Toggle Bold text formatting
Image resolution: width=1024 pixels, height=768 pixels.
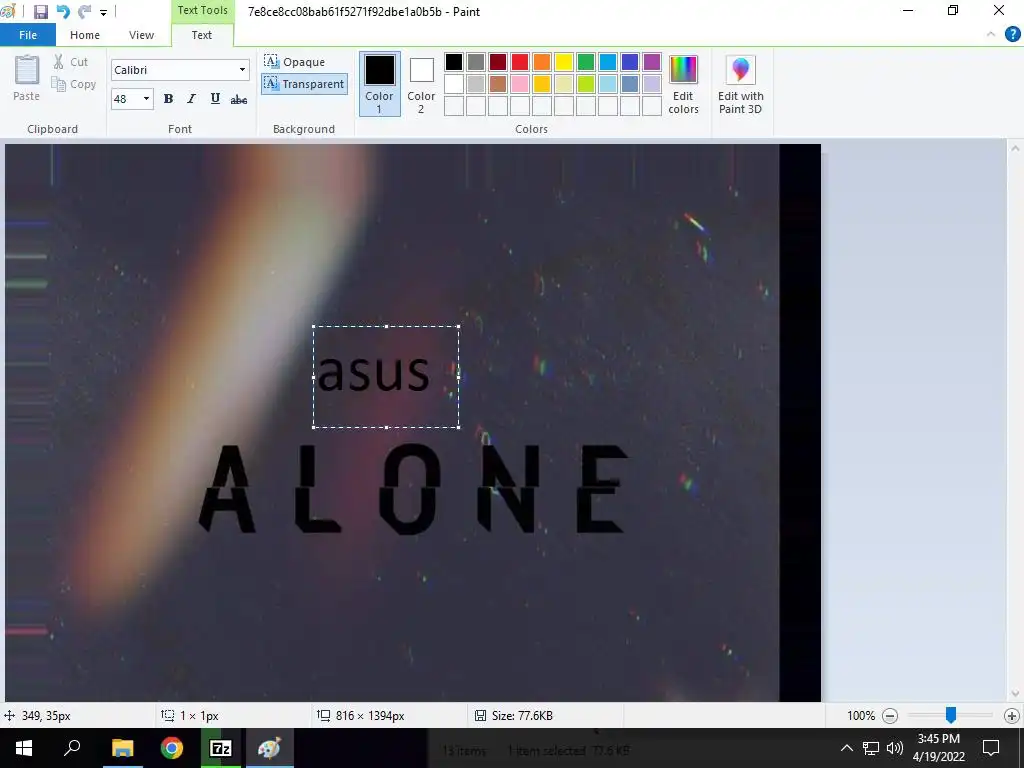[x=168, y=99]
